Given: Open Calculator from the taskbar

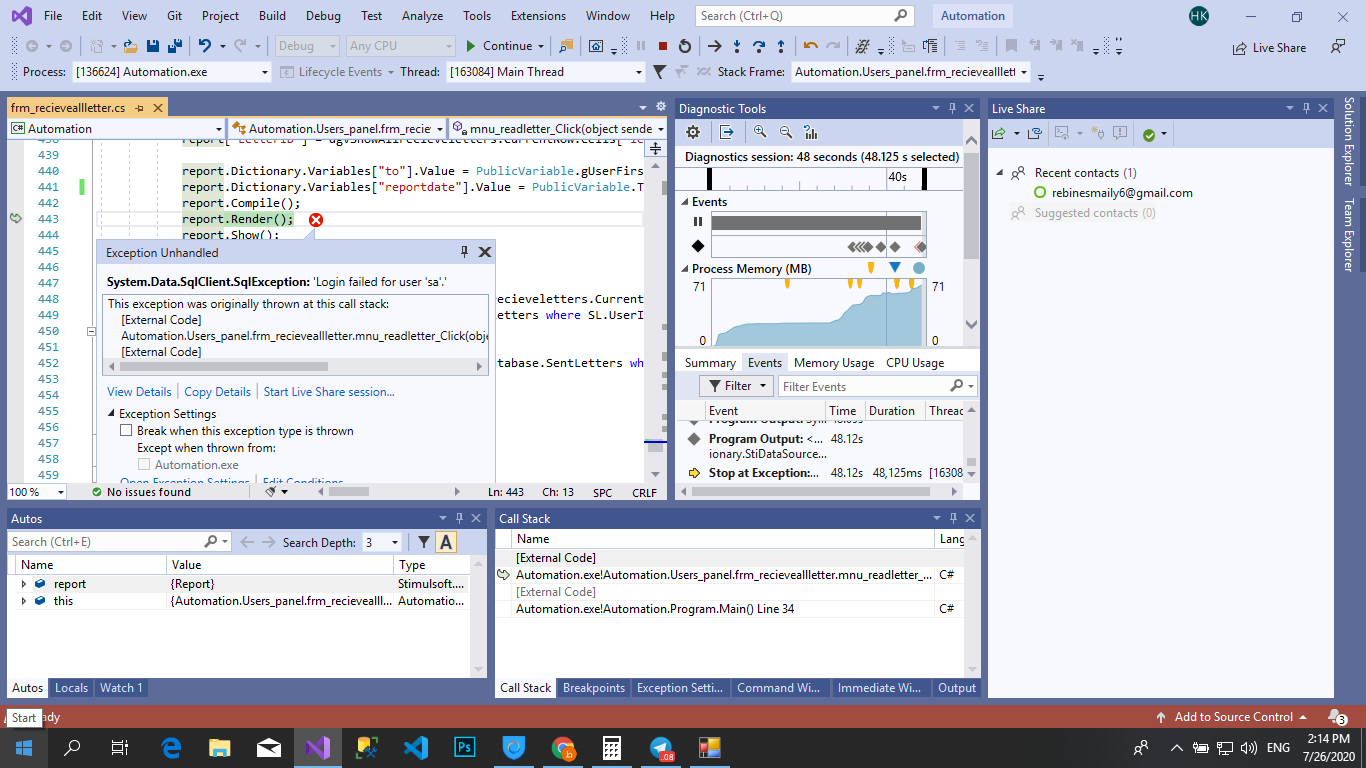Looking at the screenshot, I should pyautogui.click(x=612, y=747).
